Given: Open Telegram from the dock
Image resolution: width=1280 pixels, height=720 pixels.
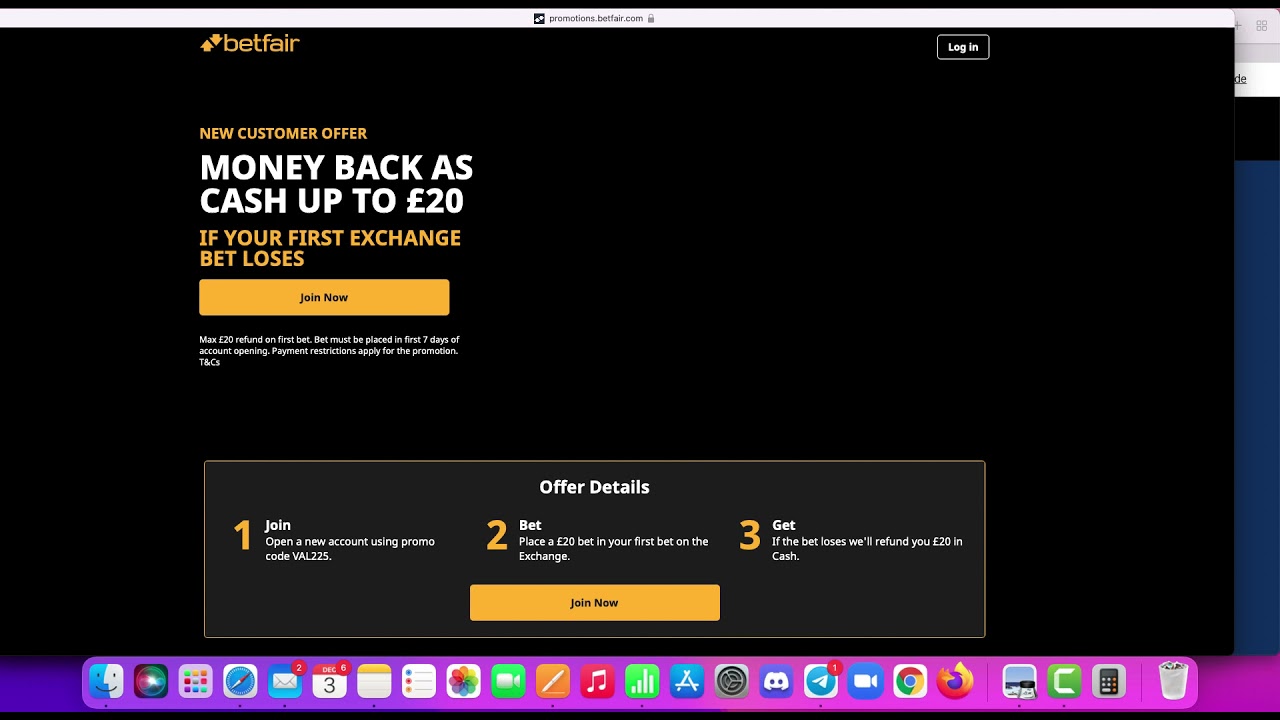Looking at the screenshot, I should tap(821, 682).
